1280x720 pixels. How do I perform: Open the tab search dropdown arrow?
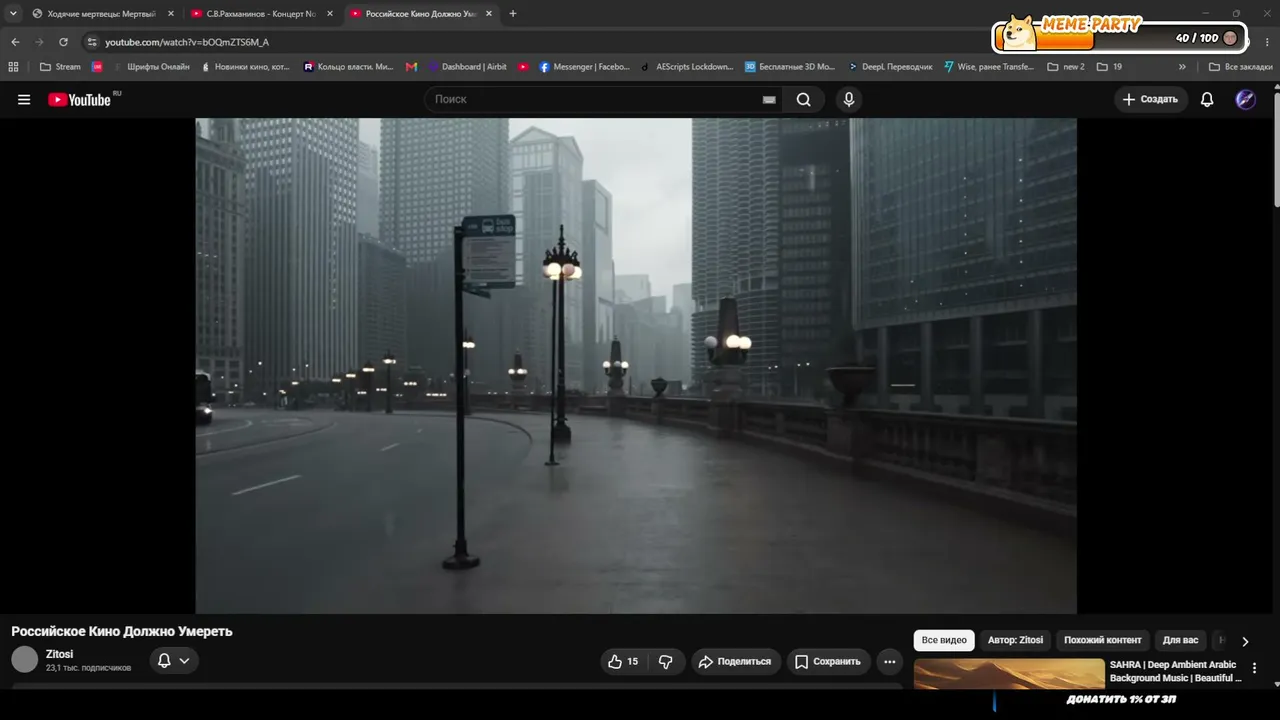[13, 14]
